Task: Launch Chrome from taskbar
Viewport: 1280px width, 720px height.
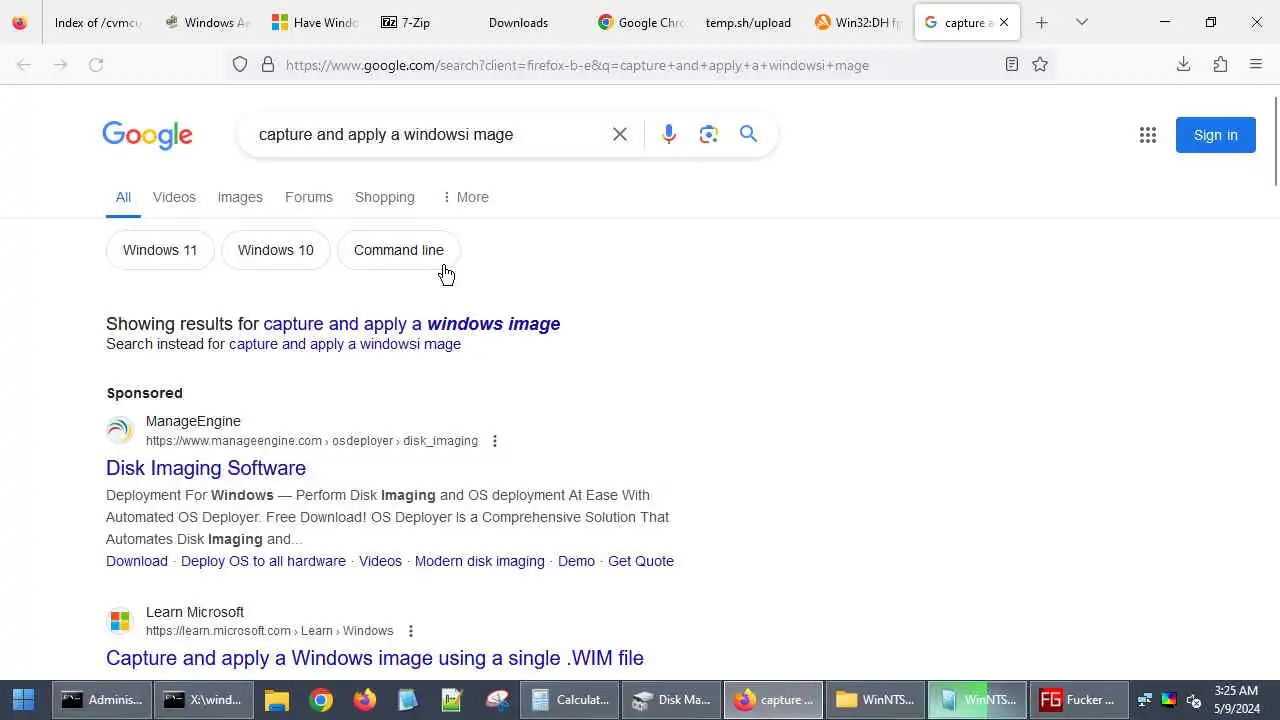Action: [x=321, y=700]
